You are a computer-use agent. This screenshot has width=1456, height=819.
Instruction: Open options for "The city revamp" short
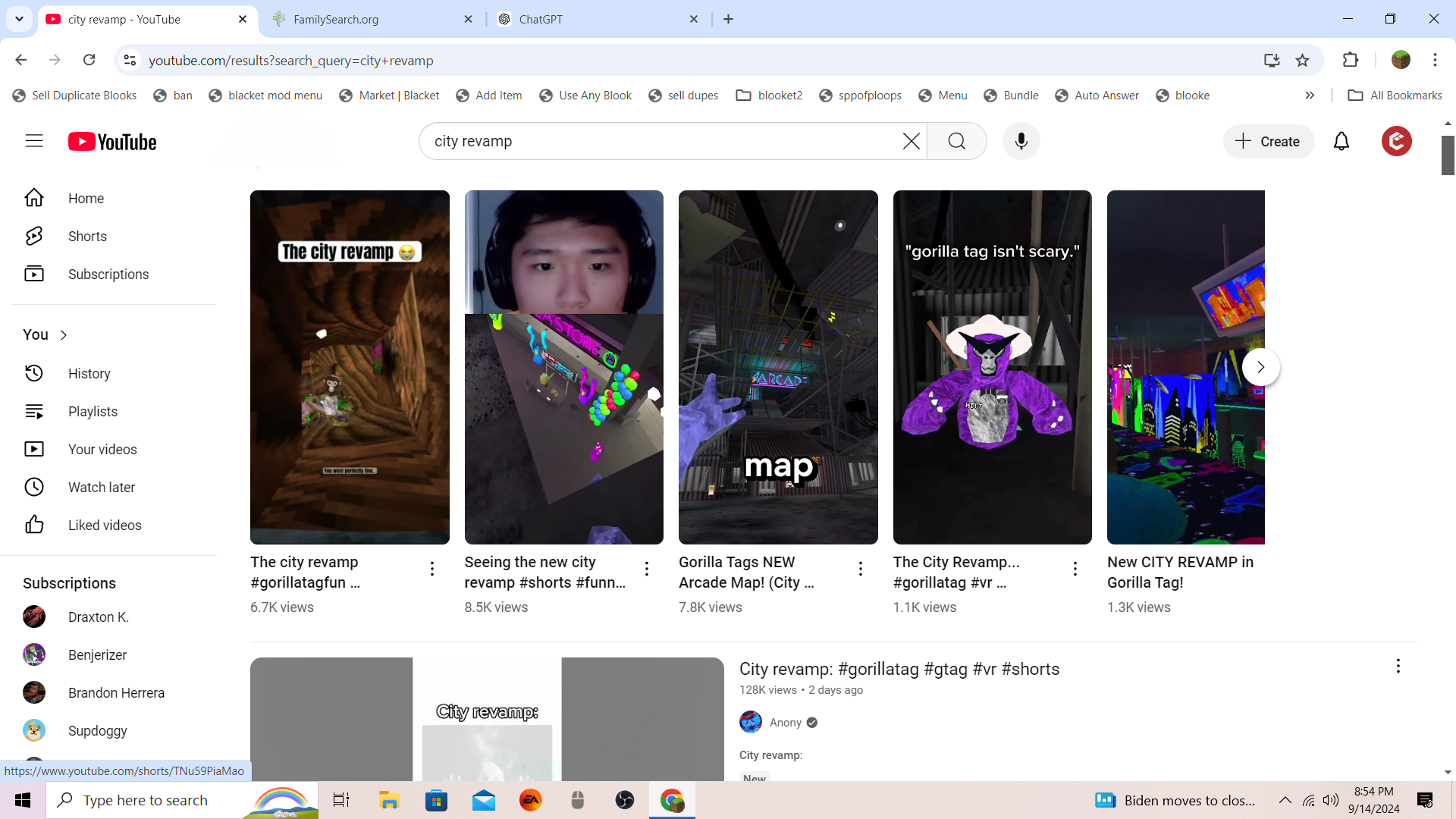tap(432, 569)
